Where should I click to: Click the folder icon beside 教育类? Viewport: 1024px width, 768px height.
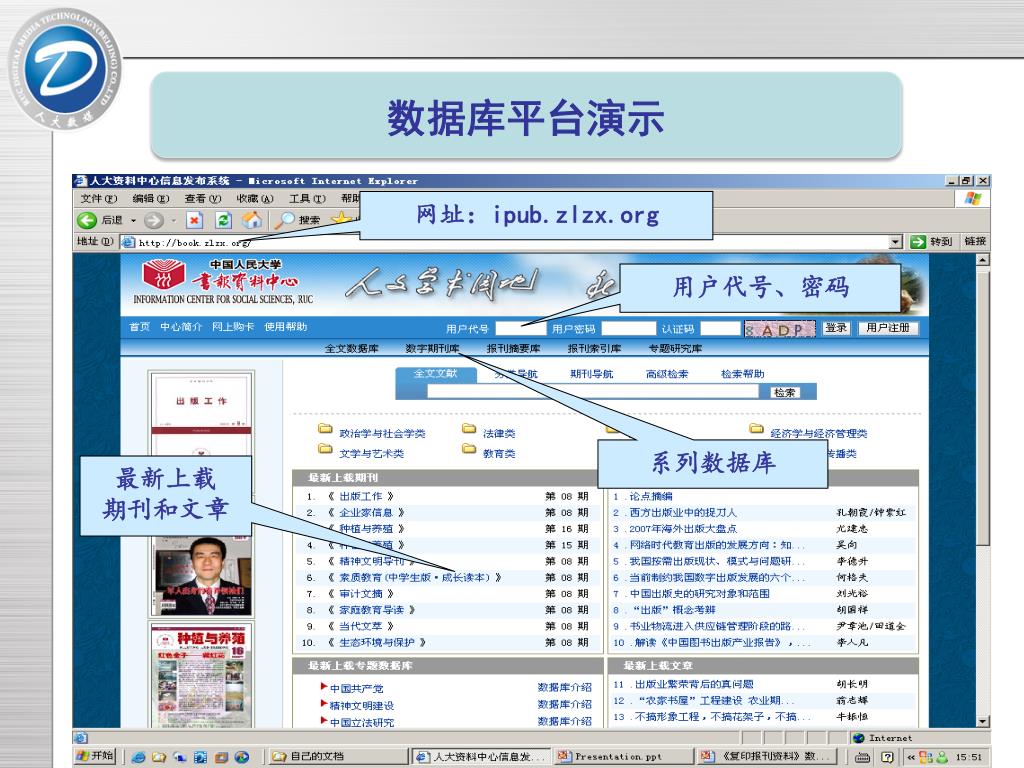click(469, 449)
